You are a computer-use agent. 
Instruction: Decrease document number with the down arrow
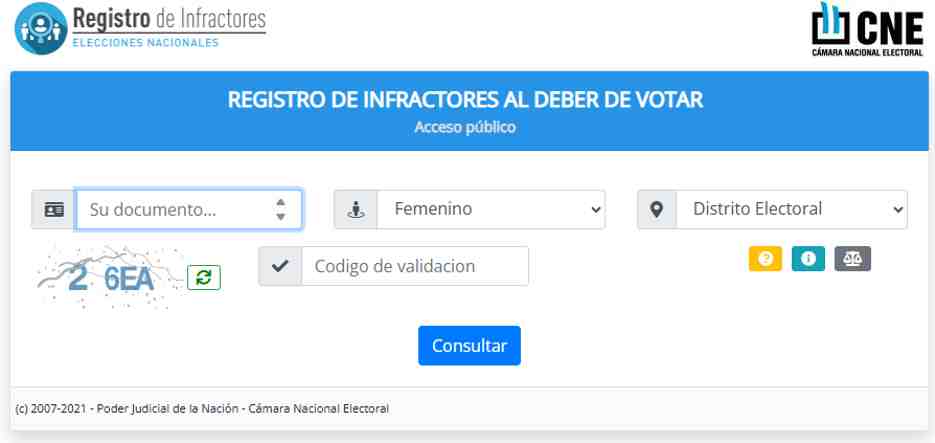coord(281,216)
